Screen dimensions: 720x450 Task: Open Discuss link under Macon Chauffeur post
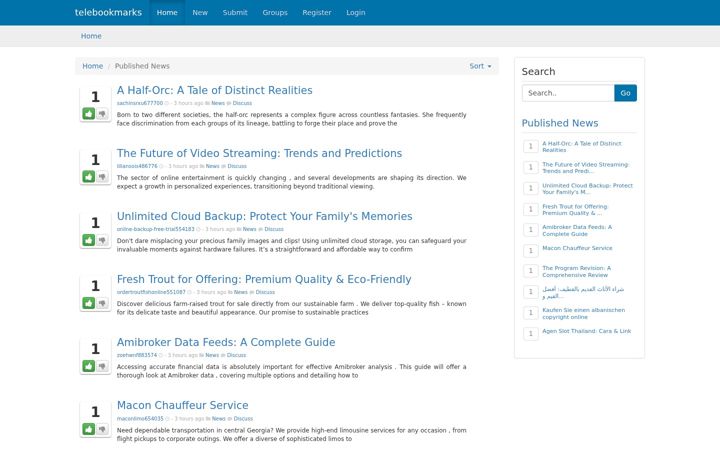(x=243, y=419)
